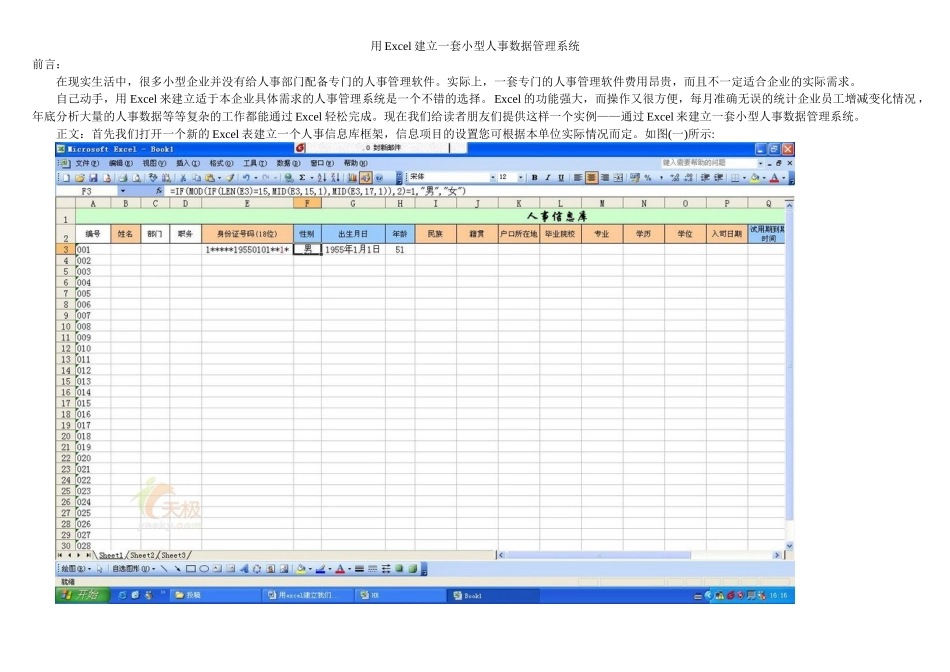950x672 pixels.
Task: Click the Help question mark icon
Action: [x=379, y=178]
